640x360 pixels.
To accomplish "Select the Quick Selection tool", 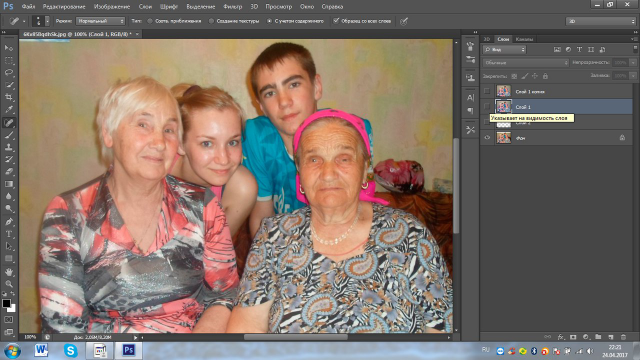I will 9,85.
